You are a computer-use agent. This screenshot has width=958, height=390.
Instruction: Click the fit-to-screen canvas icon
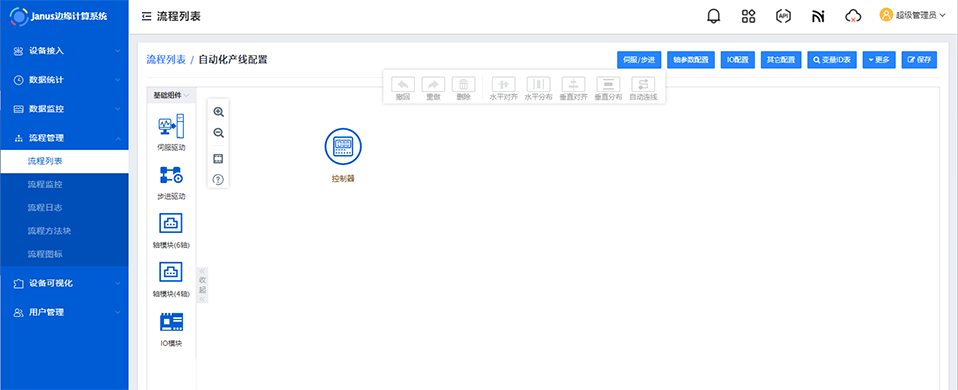click(x=218, y=159)
